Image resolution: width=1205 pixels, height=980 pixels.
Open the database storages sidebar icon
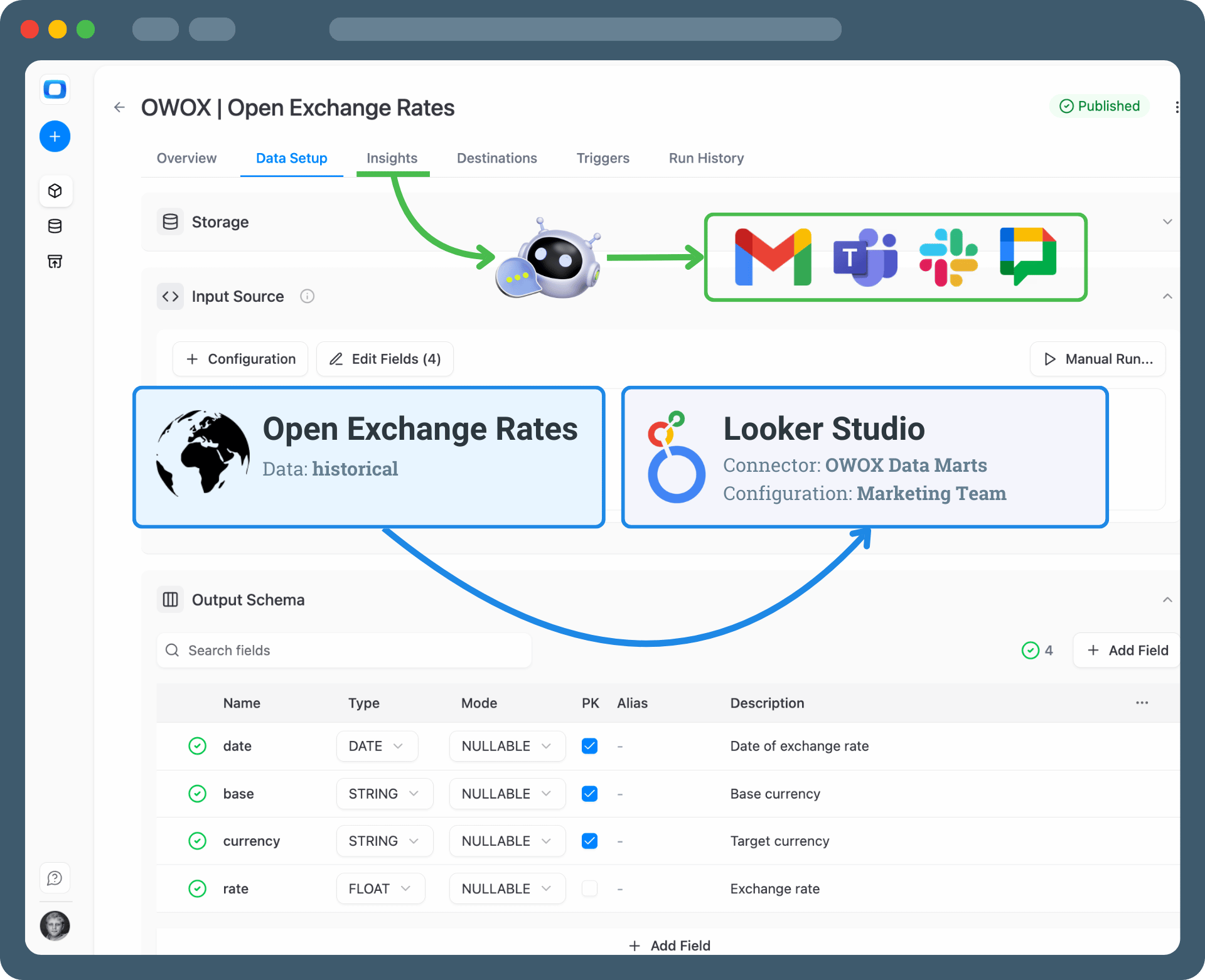click(x=55, y=226)
